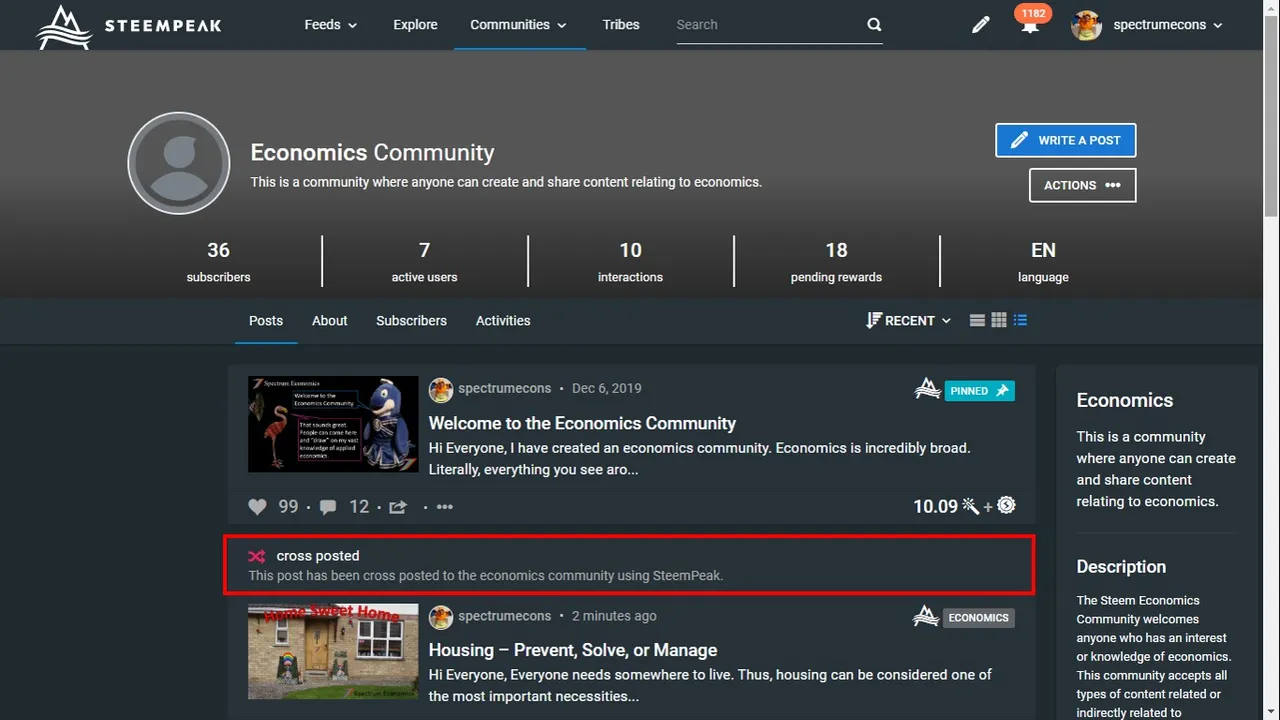
Task: Open the pencil compose icon in header
Action: point(981,25)
